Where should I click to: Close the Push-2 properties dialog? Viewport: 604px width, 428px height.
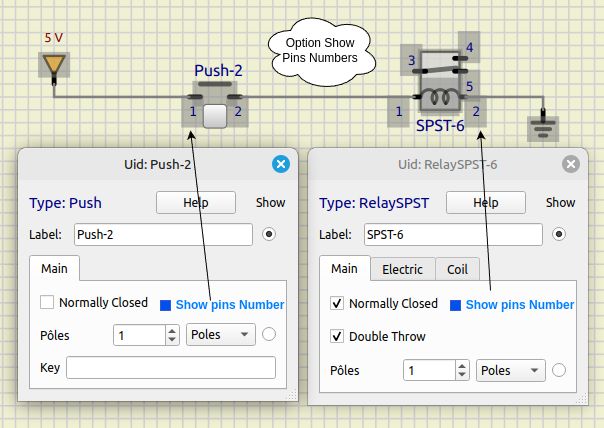pos(281,164)
